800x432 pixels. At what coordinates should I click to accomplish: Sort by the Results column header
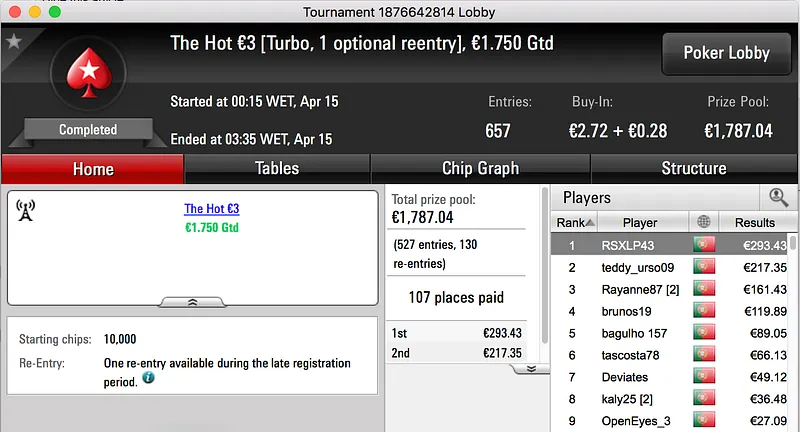[x=754, y=222]
